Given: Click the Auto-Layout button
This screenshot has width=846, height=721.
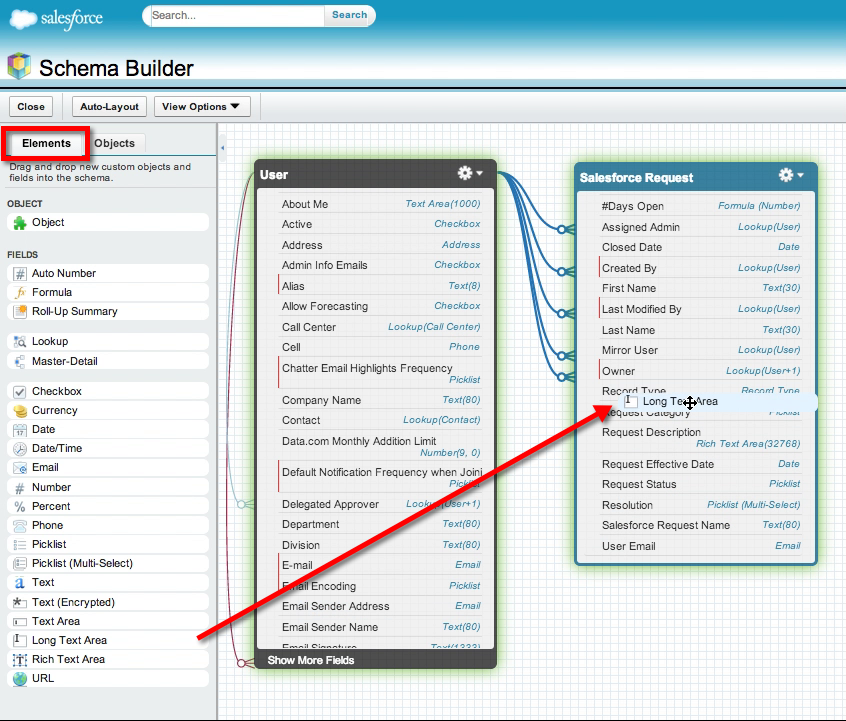Looking at the screenshot, I should tap(110, 107).
